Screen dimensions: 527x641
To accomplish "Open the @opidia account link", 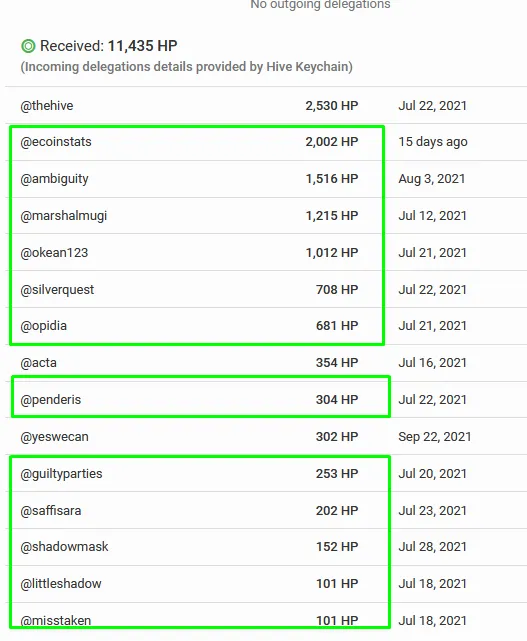I will (43, 326).
